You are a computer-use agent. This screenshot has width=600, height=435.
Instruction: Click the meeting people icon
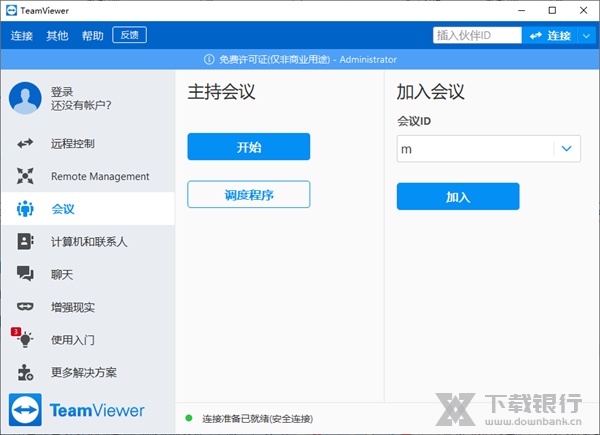point(25,209)
